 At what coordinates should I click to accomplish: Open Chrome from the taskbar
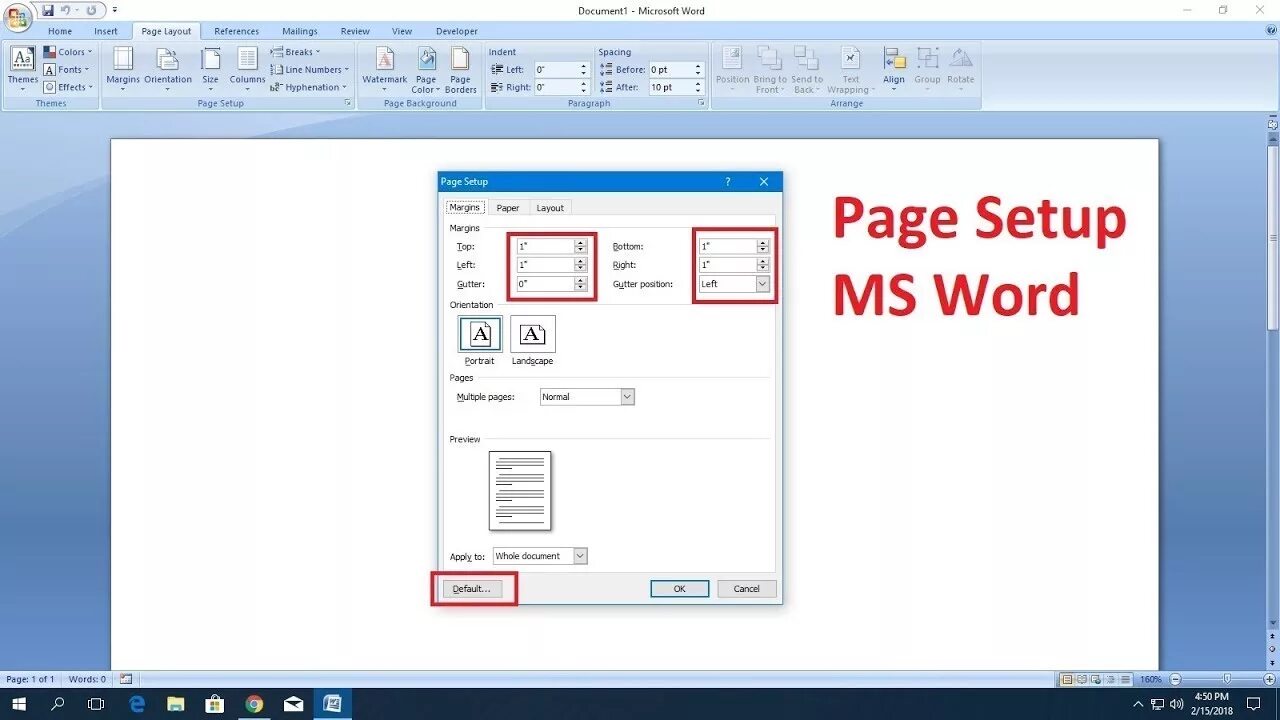pos(254,704)
